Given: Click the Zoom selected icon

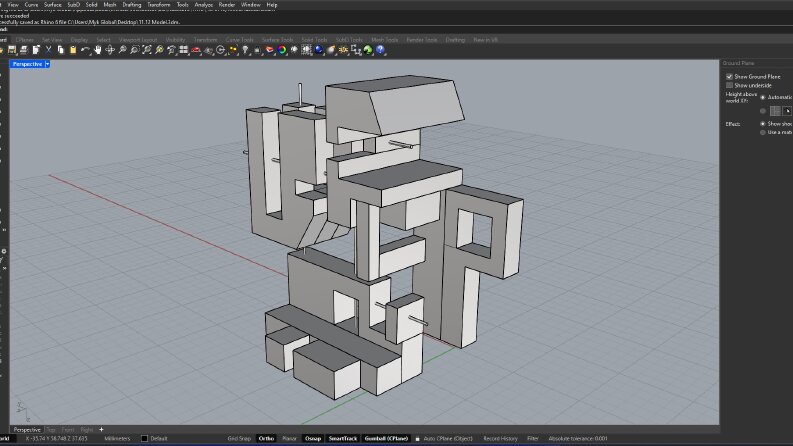Looking at the screenshot, I should click(x=159, y=50).
